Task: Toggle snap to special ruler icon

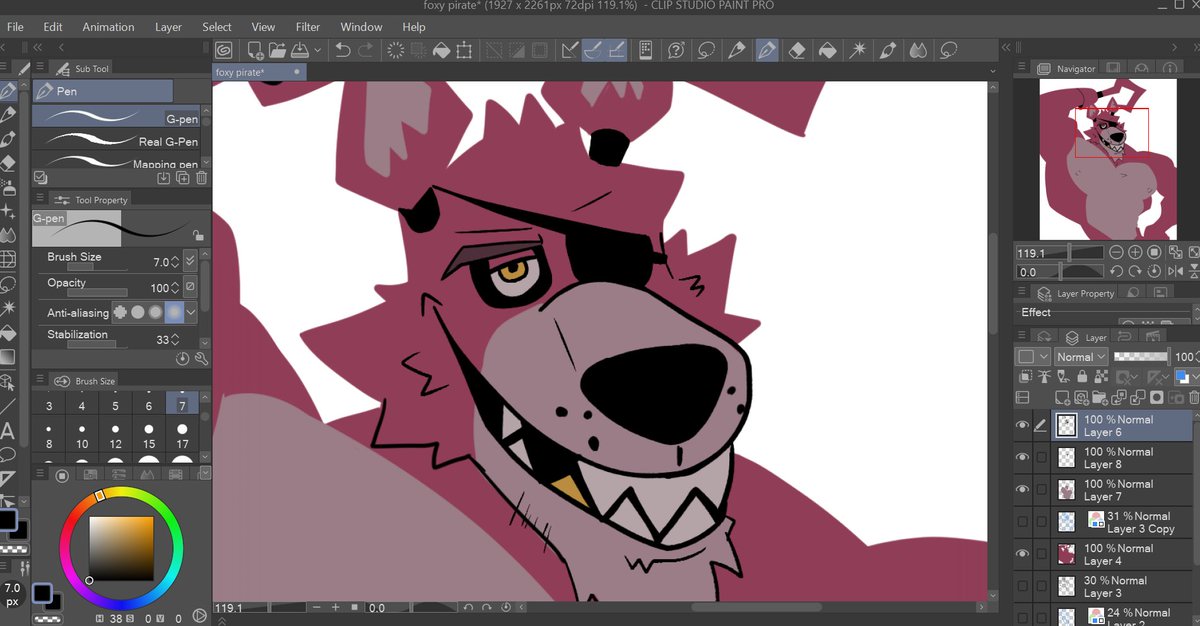Action: click(x=594, y=50)
